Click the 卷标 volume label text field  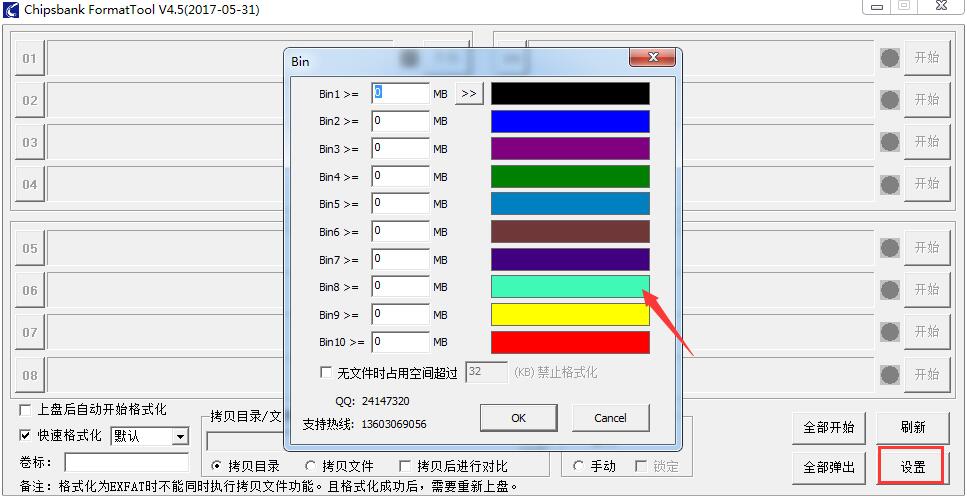click(x=126, y=462)
